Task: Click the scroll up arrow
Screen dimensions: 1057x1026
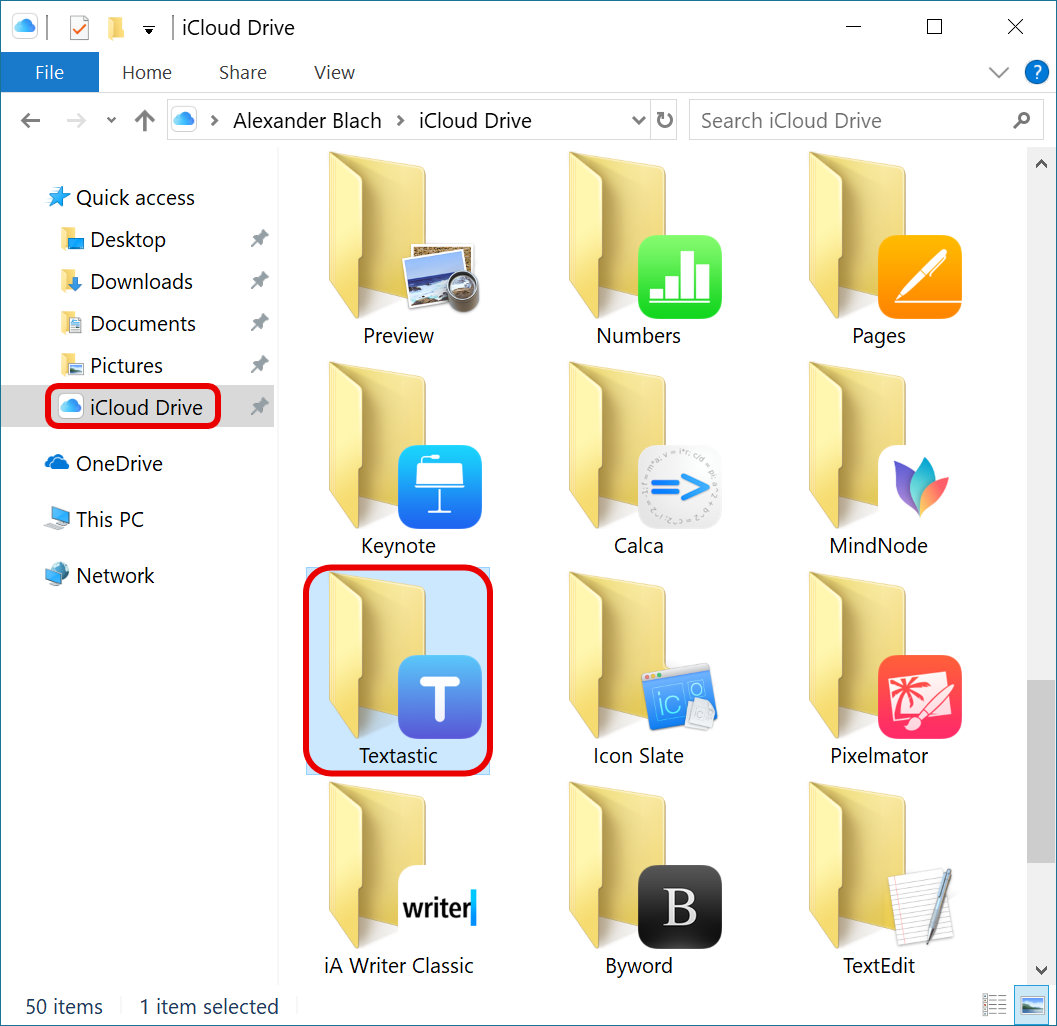Action: pos(1041,164)
